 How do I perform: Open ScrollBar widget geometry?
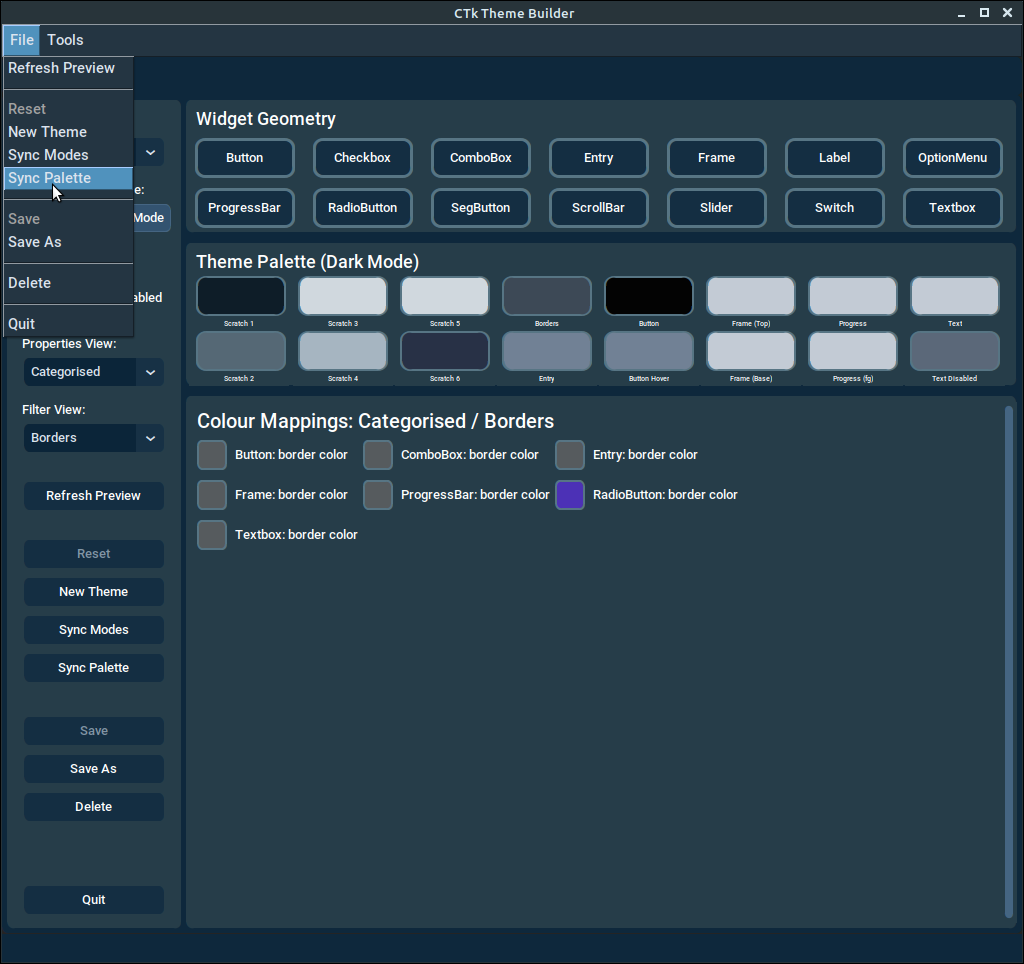pyautogui.click(x=599, y=208)
